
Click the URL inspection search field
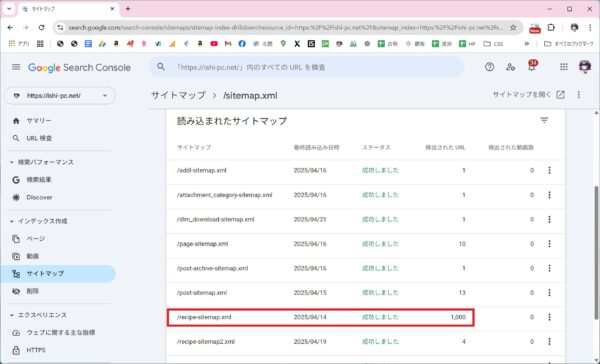(x=306, y=67)
